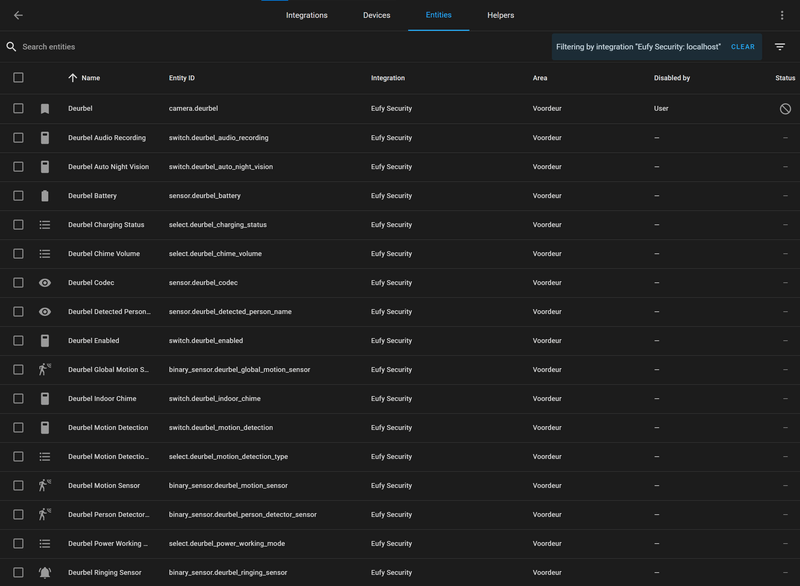Click the switch icon for Deurbel Enabled
Image resolution: width=800 pixels, height=586 pixels.
click(x=45, y=341)
